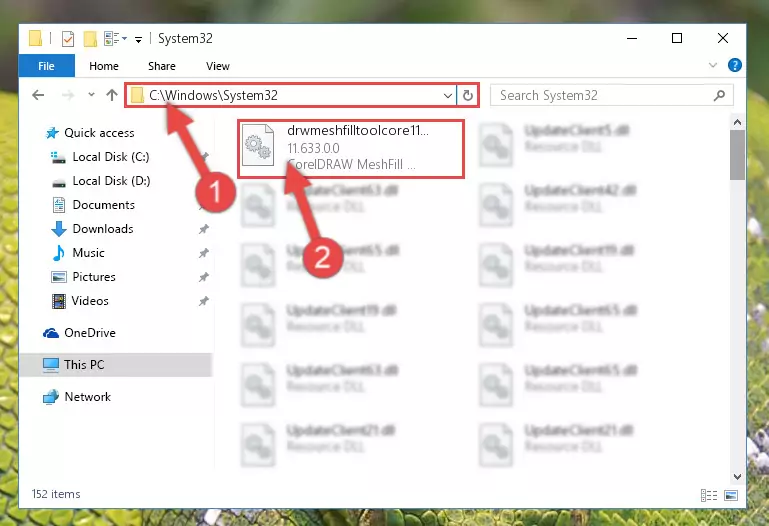Expand the address bar history dropdown
769x526 pixels.
point(447,96)
